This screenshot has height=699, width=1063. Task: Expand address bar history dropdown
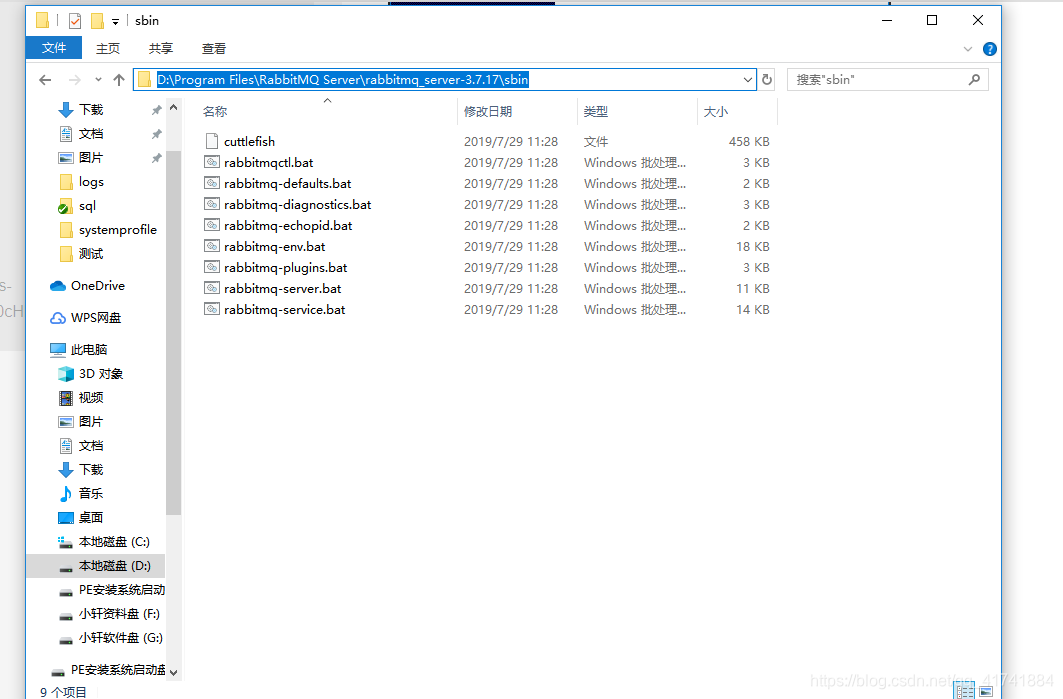(x=748, y=80)
